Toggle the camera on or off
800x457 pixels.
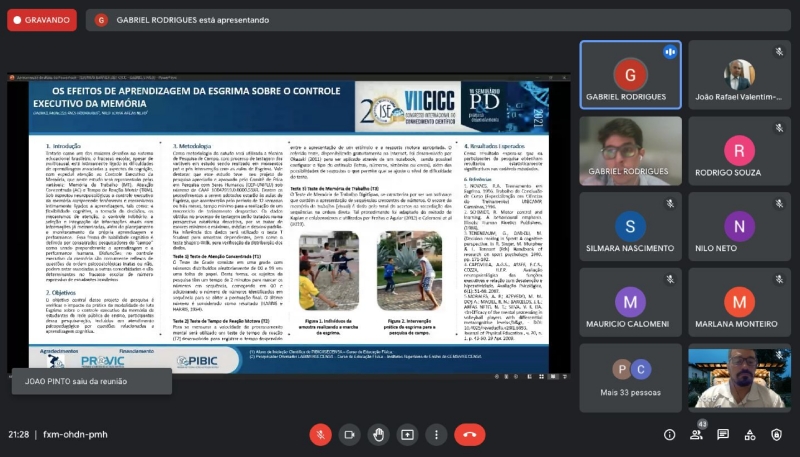349,435
